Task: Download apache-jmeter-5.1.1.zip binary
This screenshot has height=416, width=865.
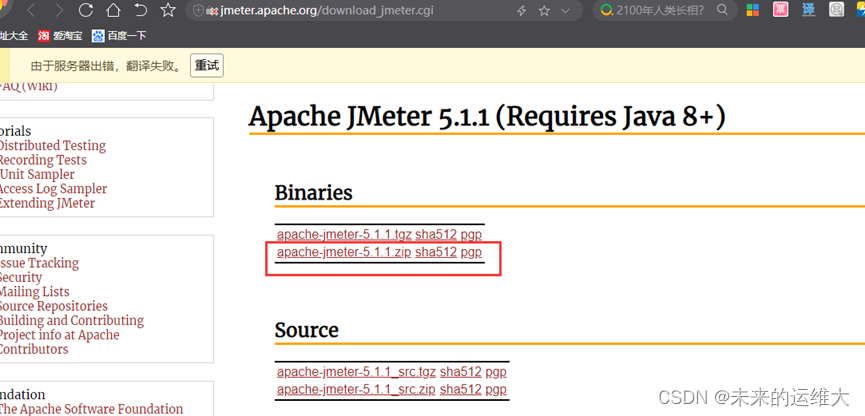Action: [344, 252]
